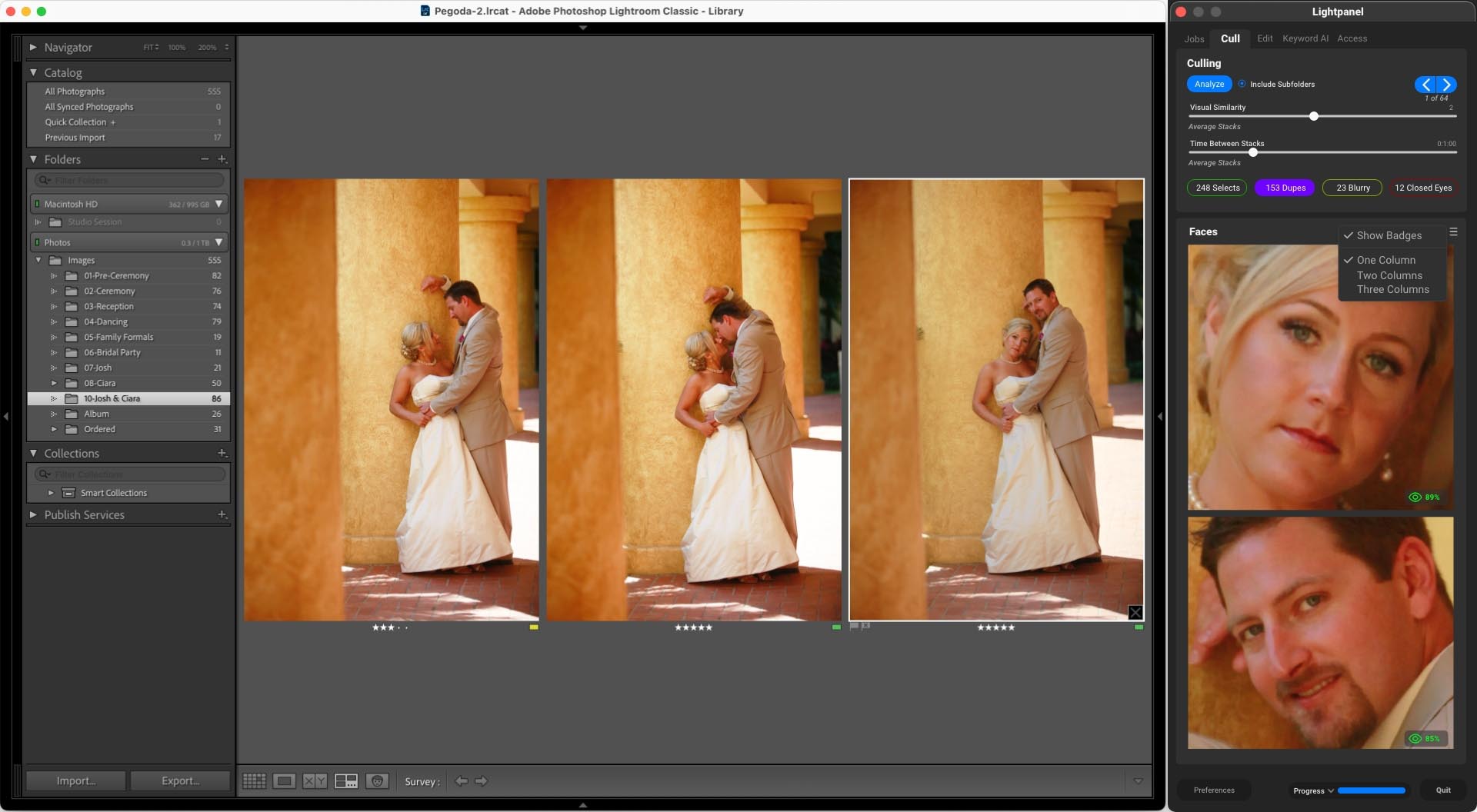Expand the 08-Ciara folder
The image size is (1477, 812).
click(x=54, y=383)
